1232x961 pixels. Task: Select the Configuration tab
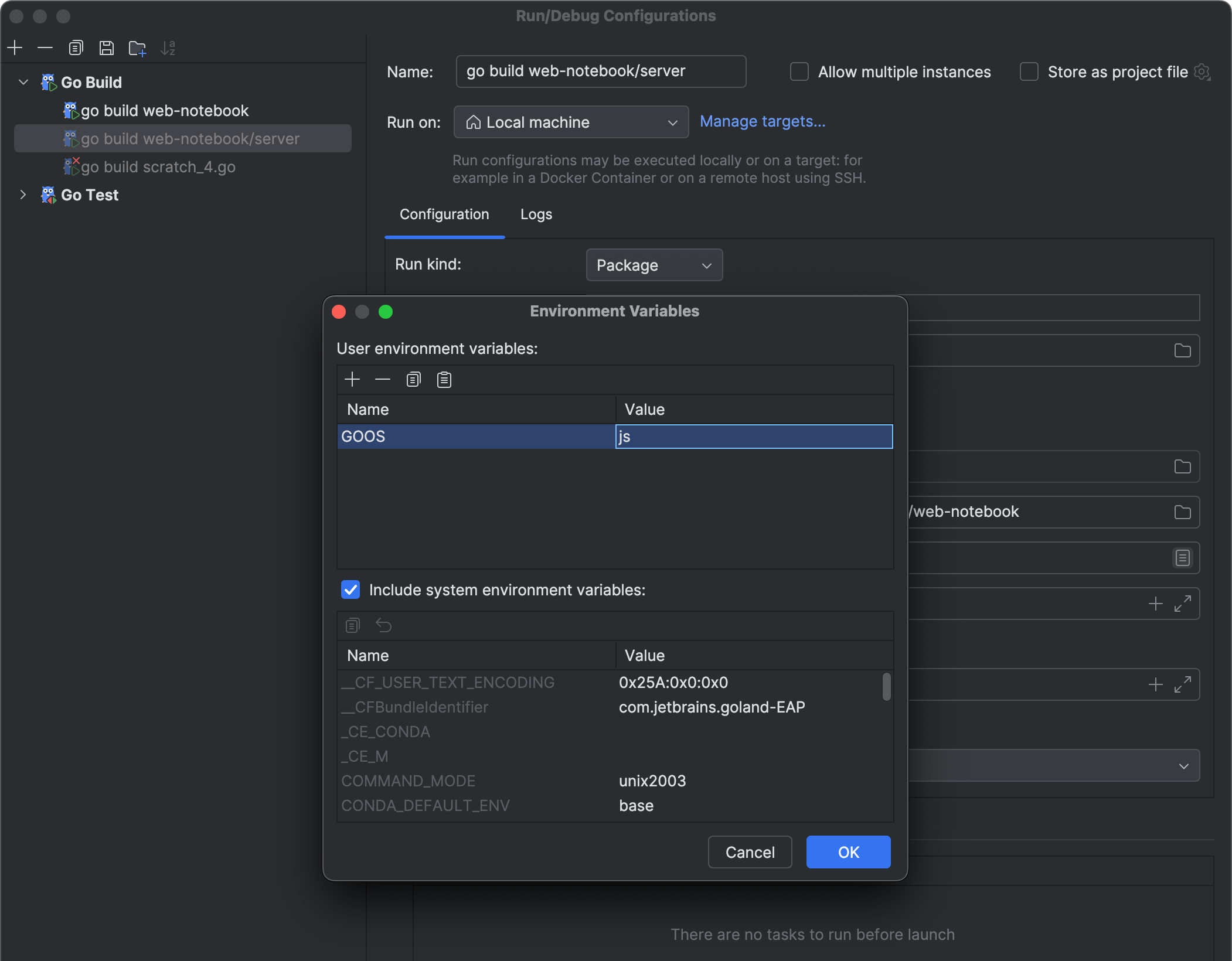(x=444, y=214)
